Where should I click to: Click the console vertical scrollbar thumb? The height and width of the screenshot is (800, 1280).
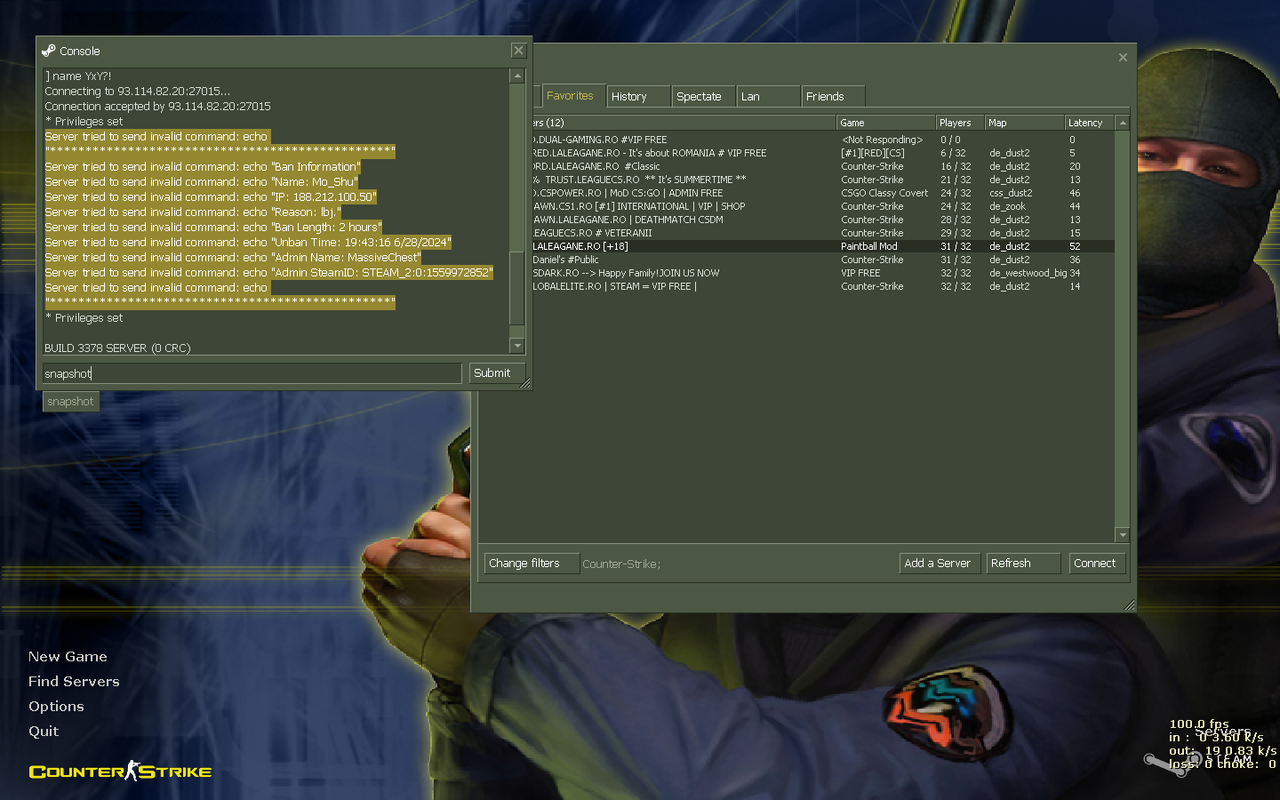(x=517, y=287)
